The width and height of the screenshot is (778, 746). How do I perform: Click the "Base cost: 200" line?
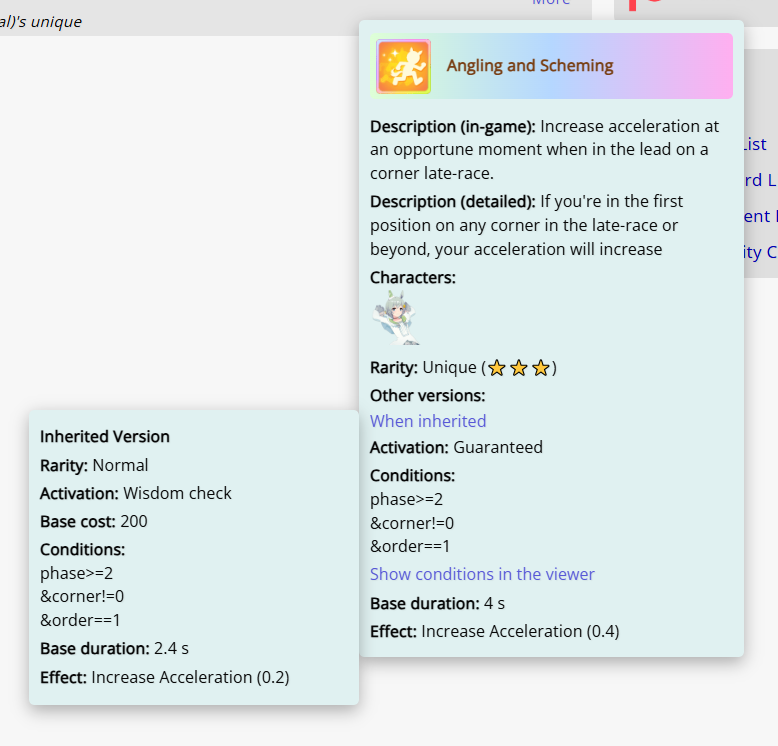[94, 521]
